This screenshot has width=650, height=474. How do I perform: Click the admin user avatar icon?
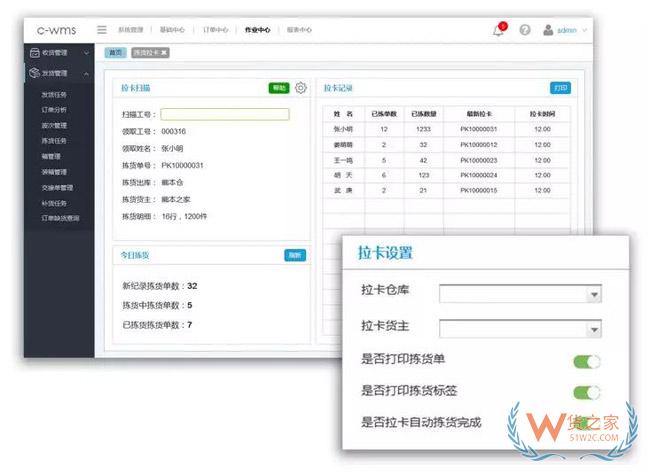[548, 30]
